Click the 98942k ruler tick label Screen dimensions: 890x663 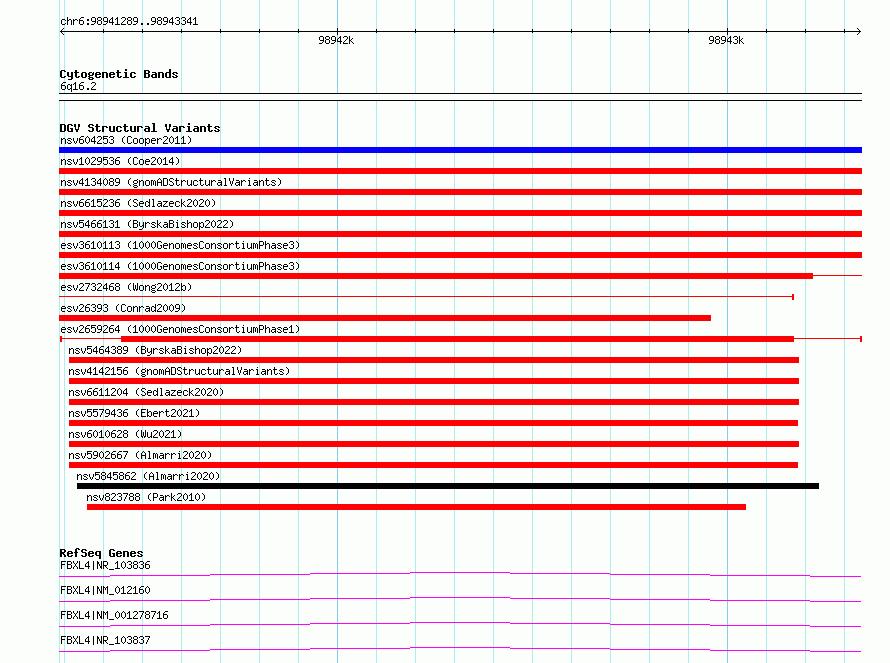(x=336, y=40)
